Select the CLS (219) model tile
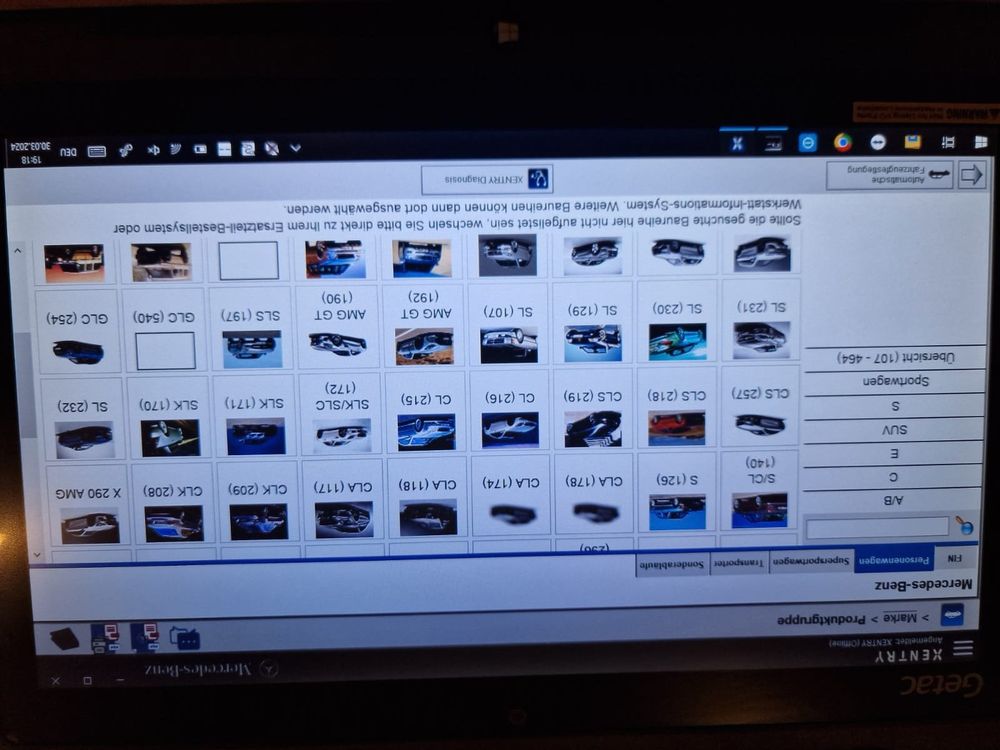This screenshot has height=750, width=1000. point(593,409)
